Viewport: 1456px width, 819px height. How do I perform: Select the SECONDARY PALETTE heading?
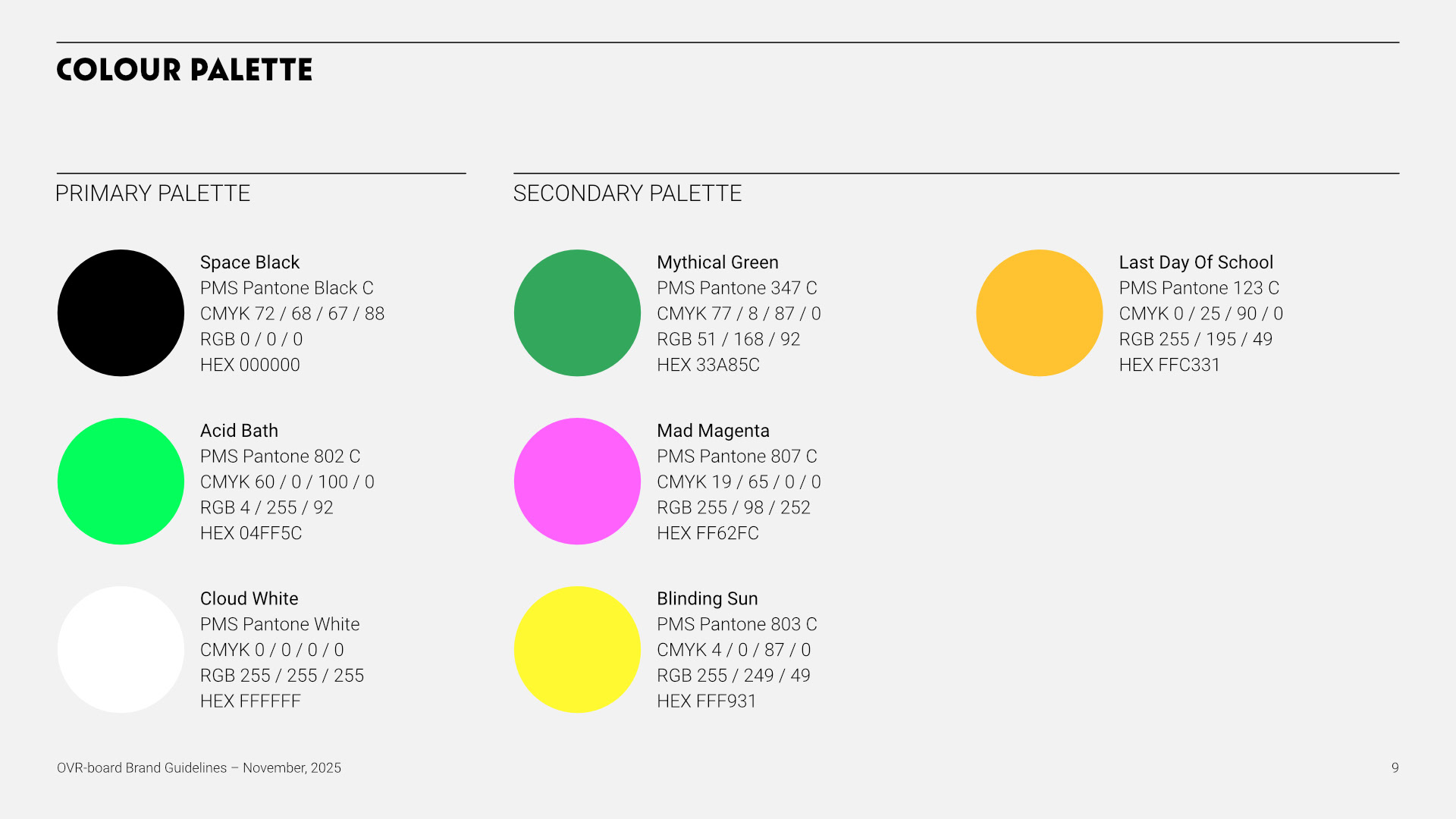tap(627, 193)
